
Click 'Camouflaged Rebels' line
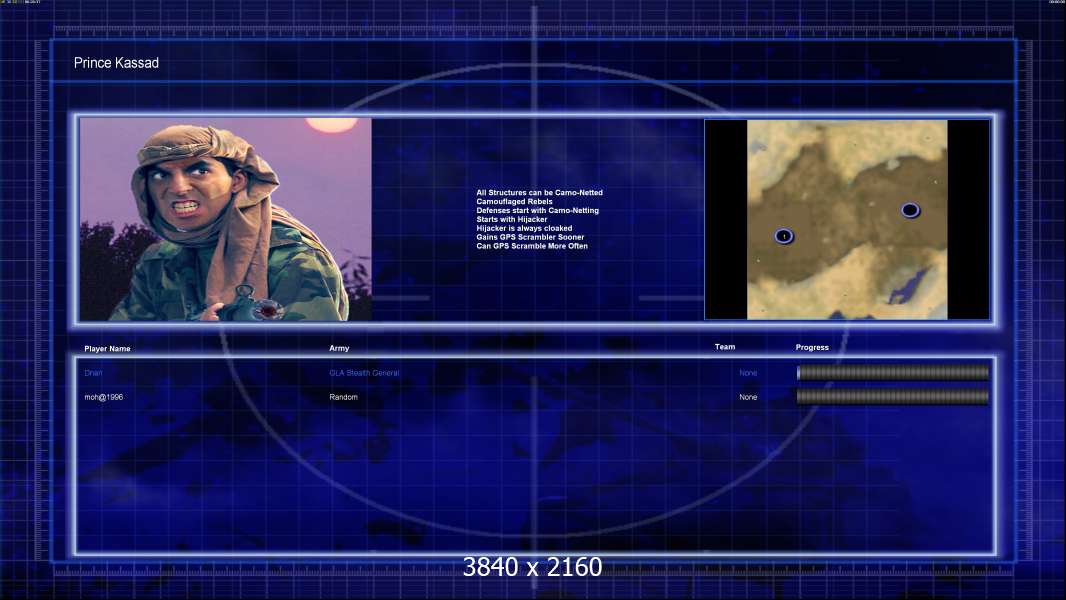(514, 201)
